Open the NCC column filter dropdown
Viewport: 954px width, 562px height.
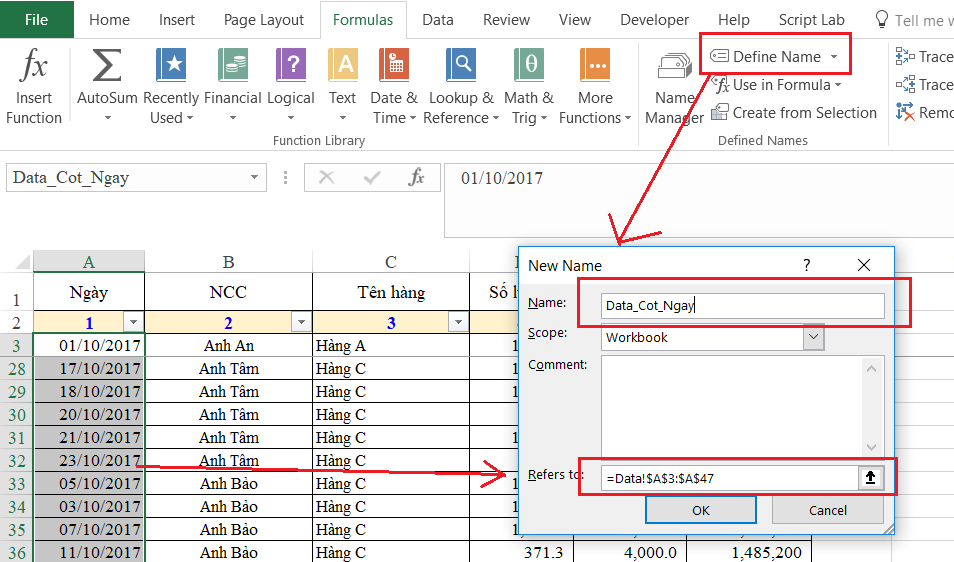coord(301,322)
